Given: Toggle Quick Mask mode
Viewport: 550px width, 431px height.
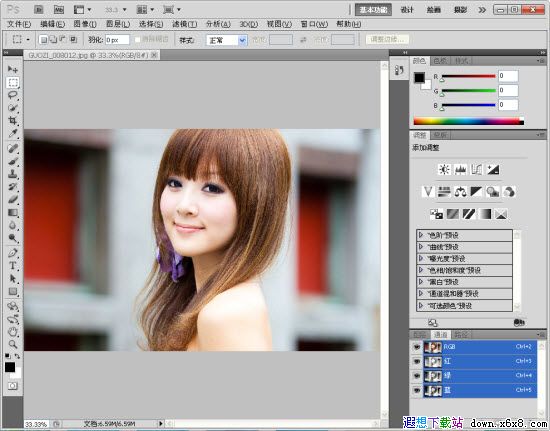Looking at the screenshot, I should click(13, 386).
